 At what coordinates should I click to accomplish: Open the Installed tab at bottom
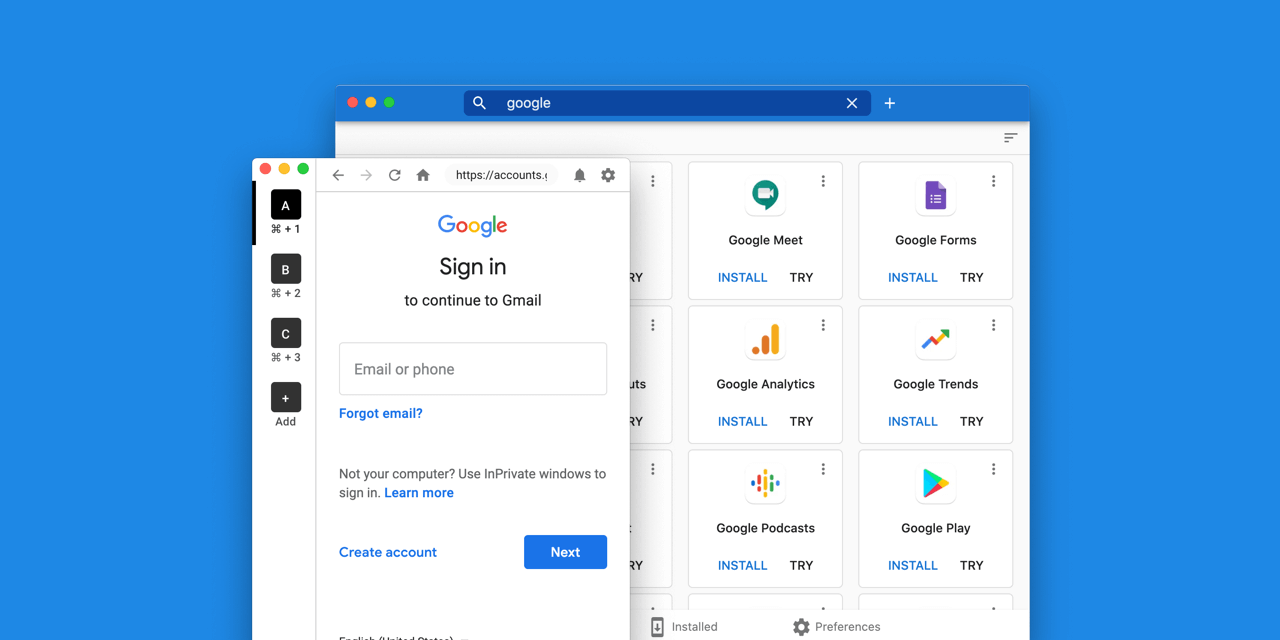684,627
